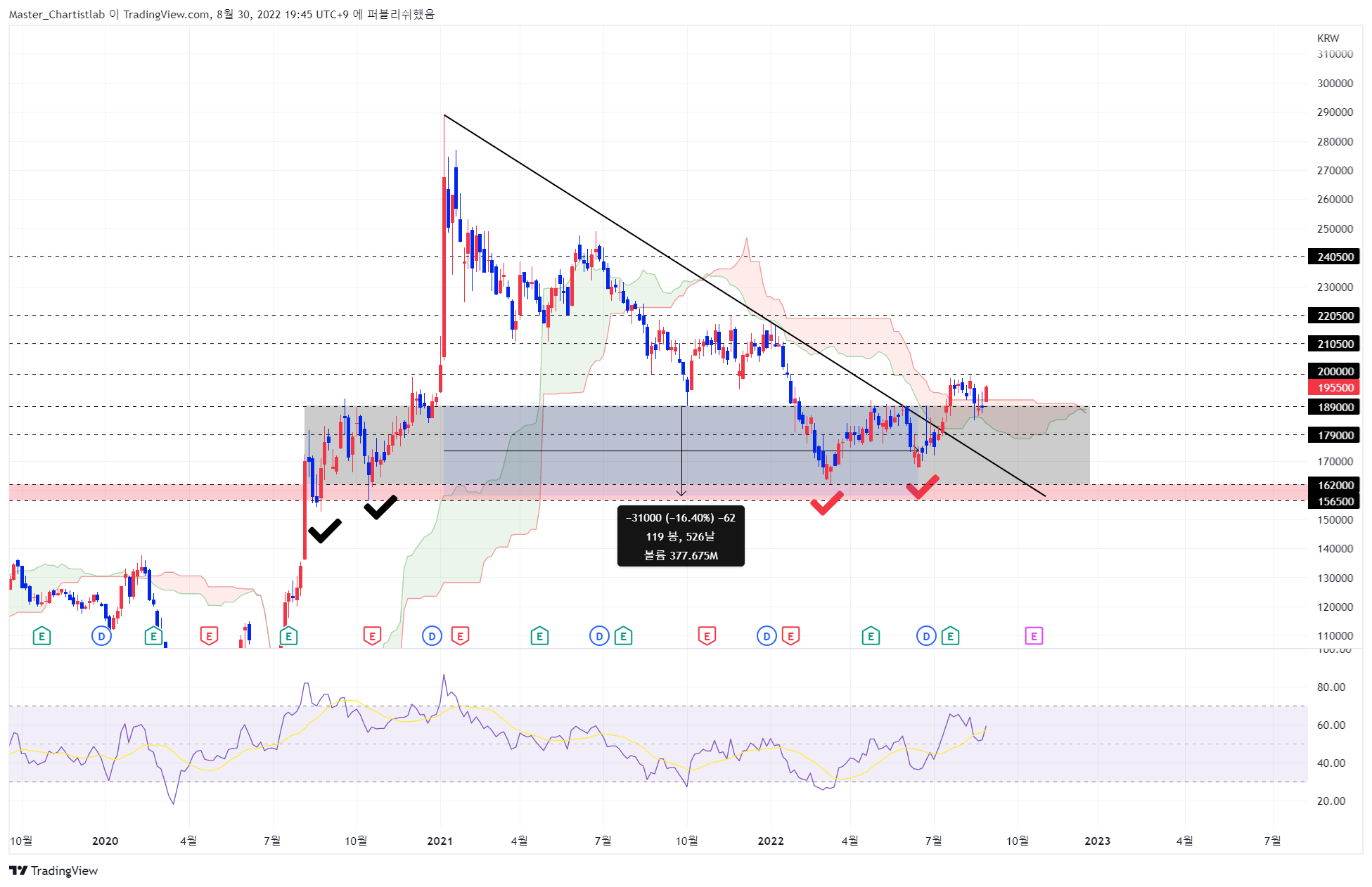Click the 2020 label on the time axis

pyautogui.click(x=105, y=841)
